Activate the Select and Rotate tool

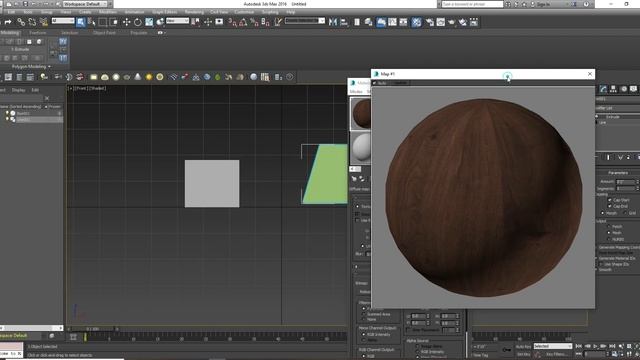(x=138, y=22)
